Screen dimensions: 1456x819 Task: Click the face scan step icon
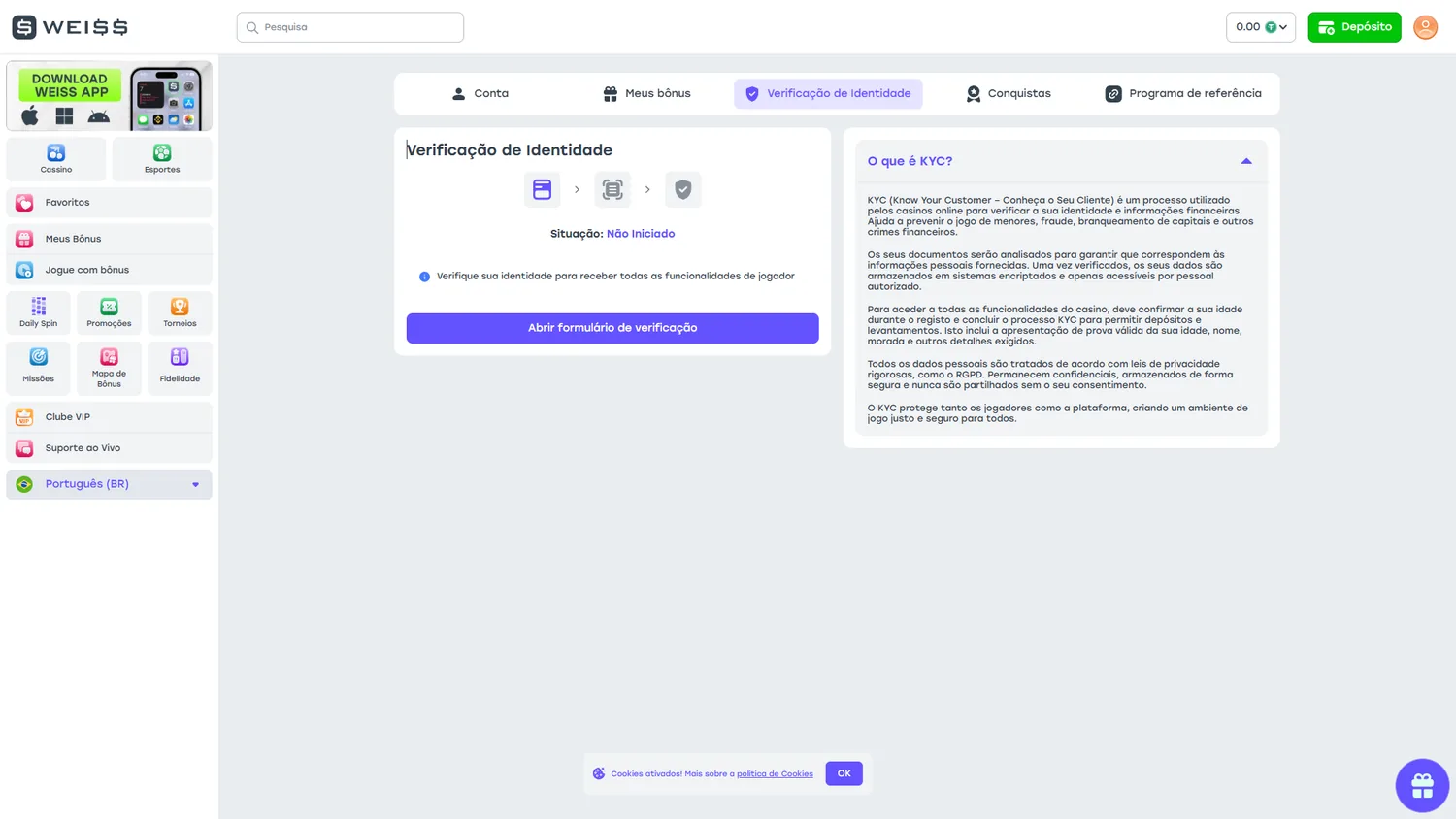tap(612, 189)
